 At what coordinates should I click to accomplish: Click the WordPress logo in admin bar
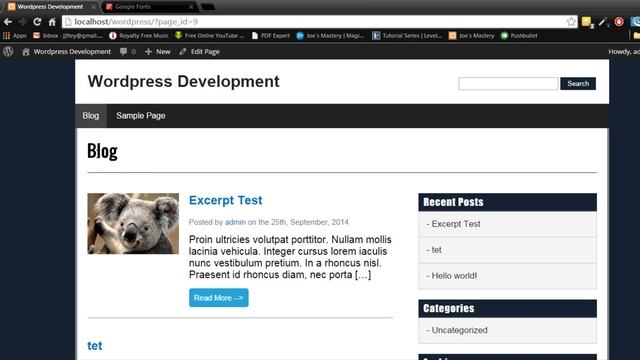[x=8, y=51]
